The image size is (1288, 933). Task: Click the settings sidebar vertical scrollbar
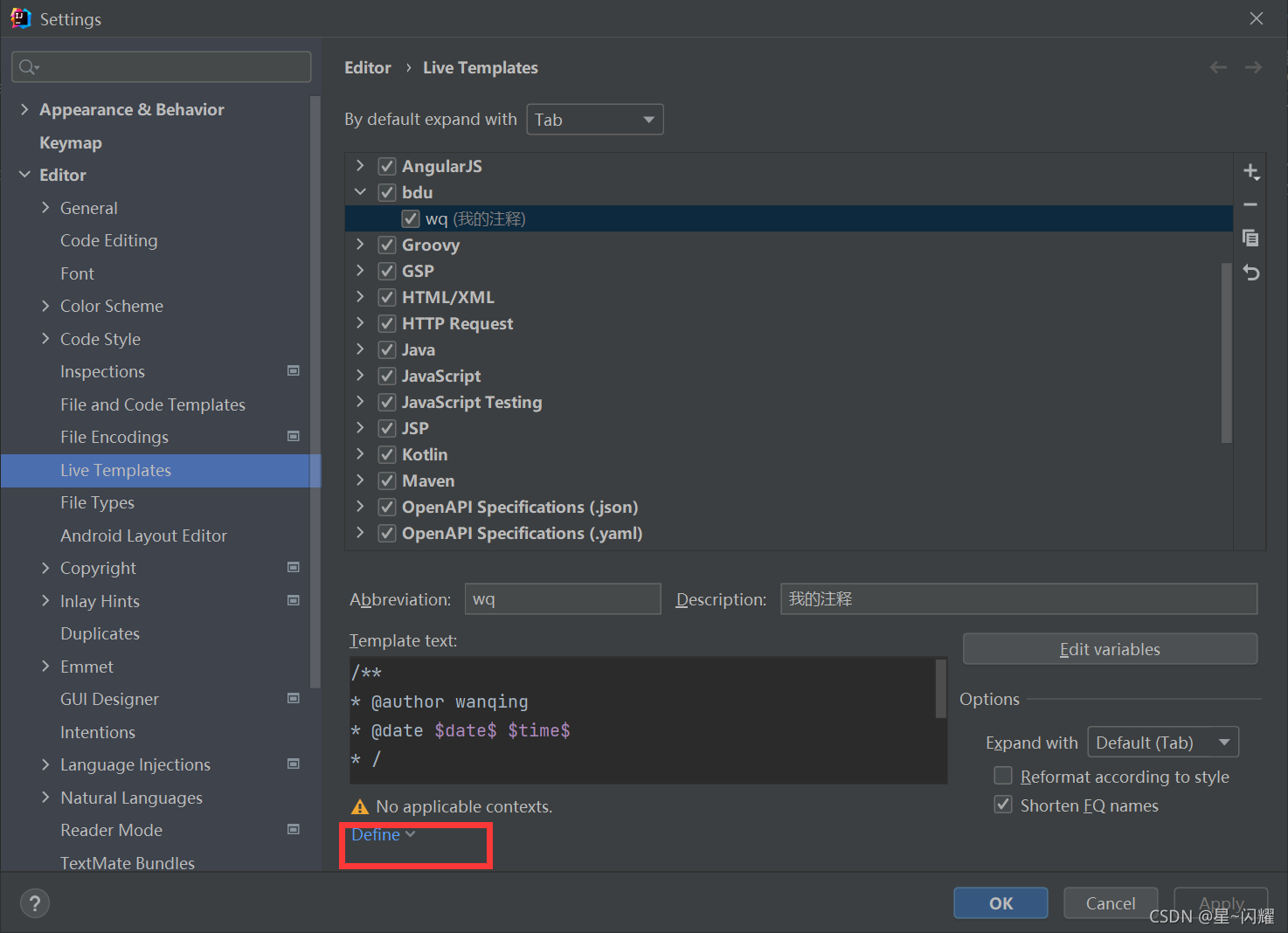click(x=315, y=392)
